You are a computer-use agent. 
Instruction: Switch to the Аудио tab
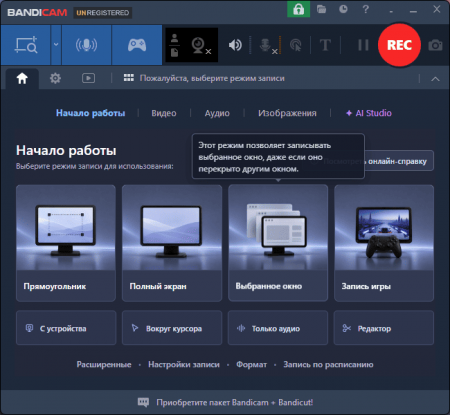217,113
